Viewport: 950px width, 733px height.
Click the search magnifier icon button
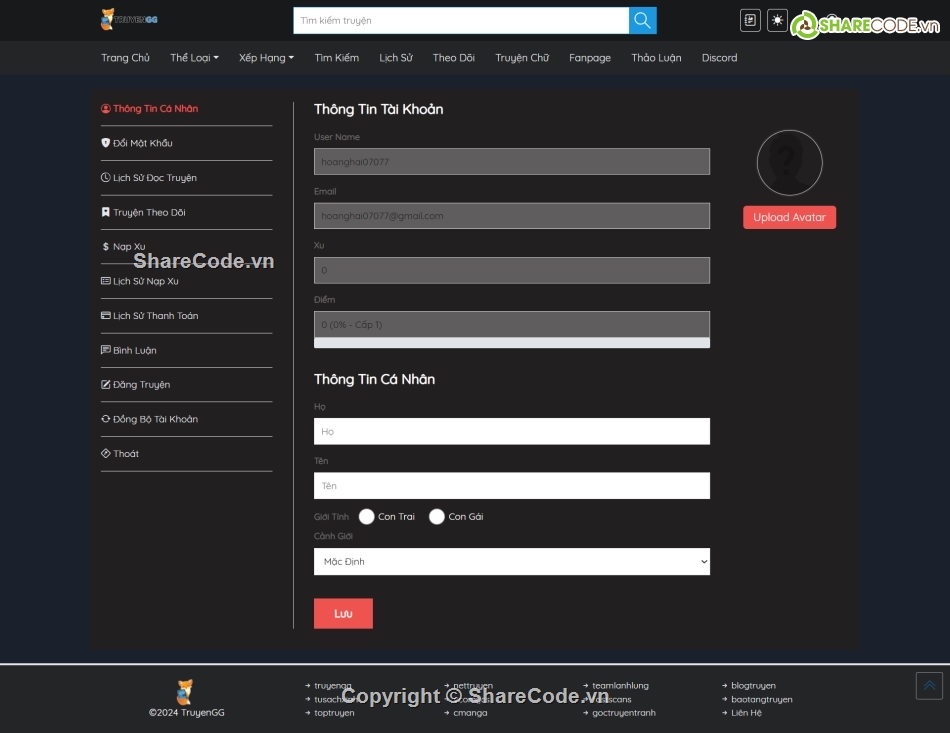tap(642, 20)
